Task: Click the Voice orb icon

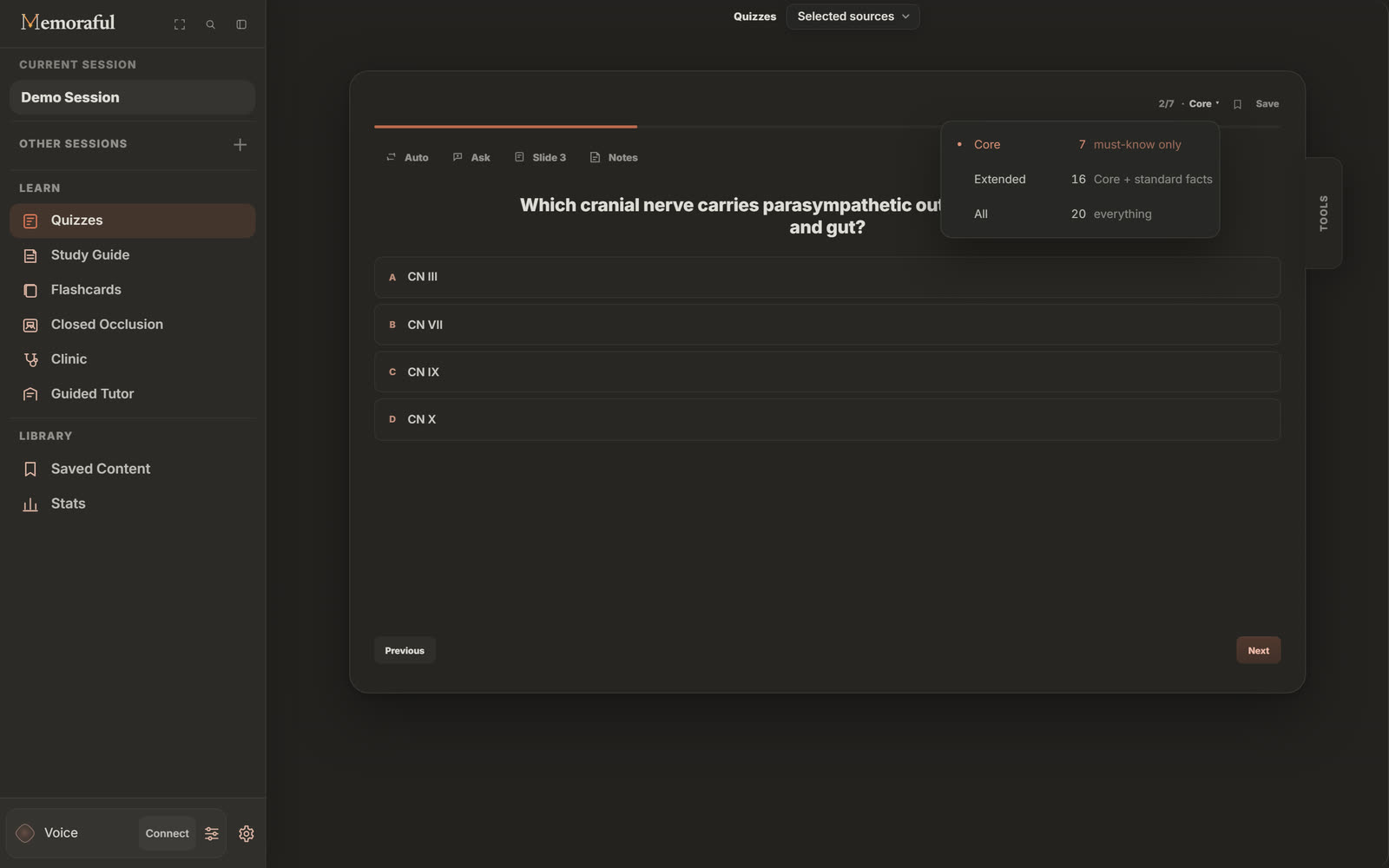Action: [x=25, y=833]
